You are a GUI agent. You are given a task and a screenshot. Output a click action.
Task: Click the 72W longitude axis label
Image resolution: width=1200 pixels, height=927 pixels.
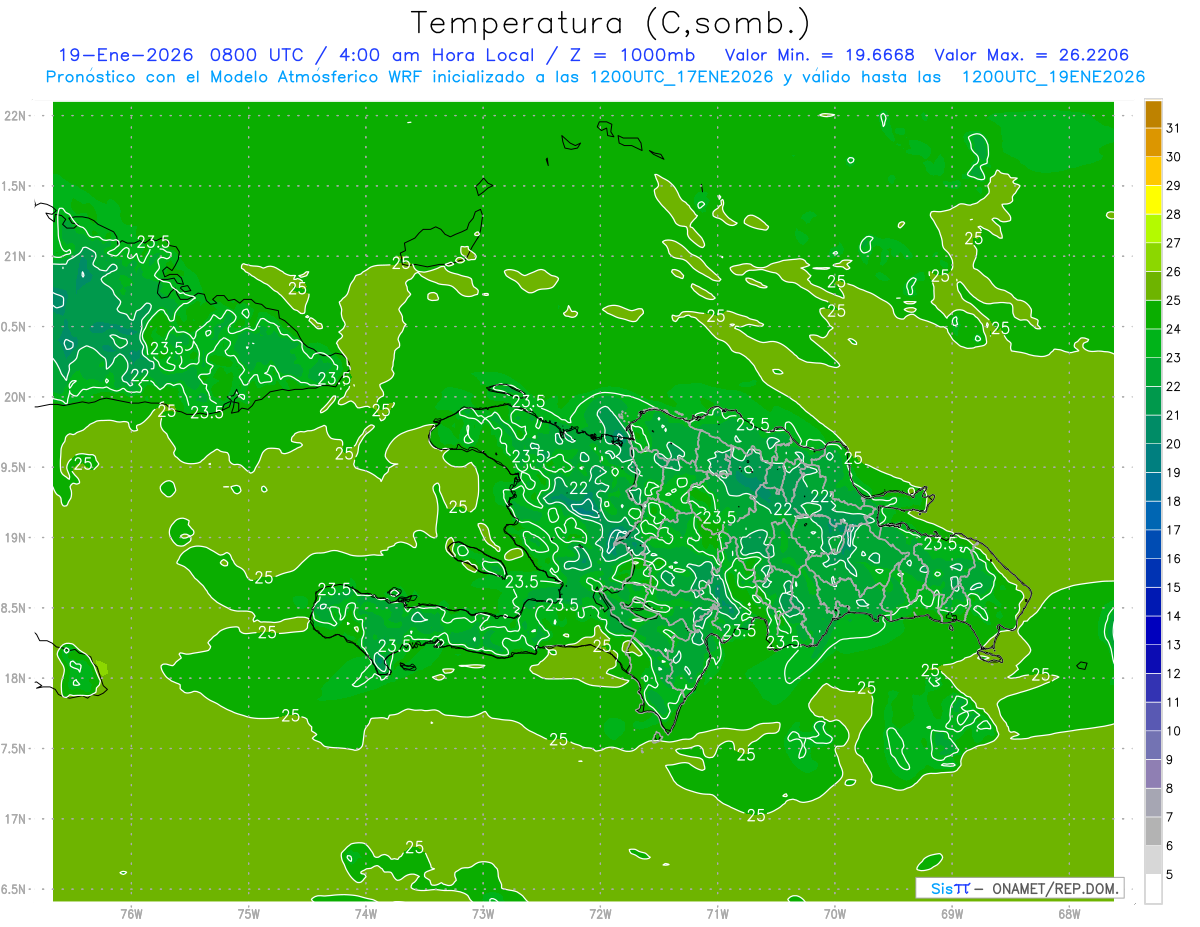[600, 914]
